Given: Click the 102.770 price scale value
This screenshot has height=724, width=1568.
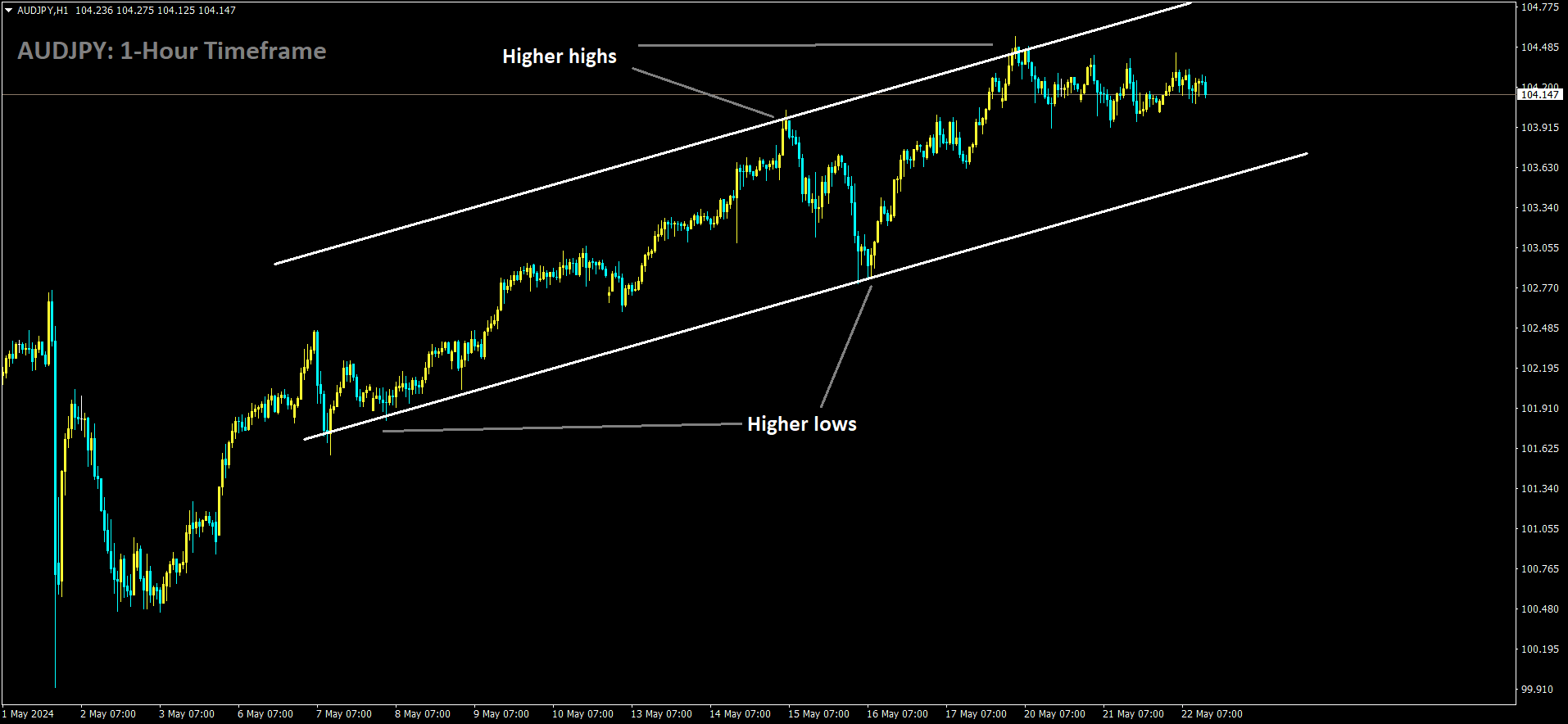Looking at the screenshot, I should tap(1540, 288).
